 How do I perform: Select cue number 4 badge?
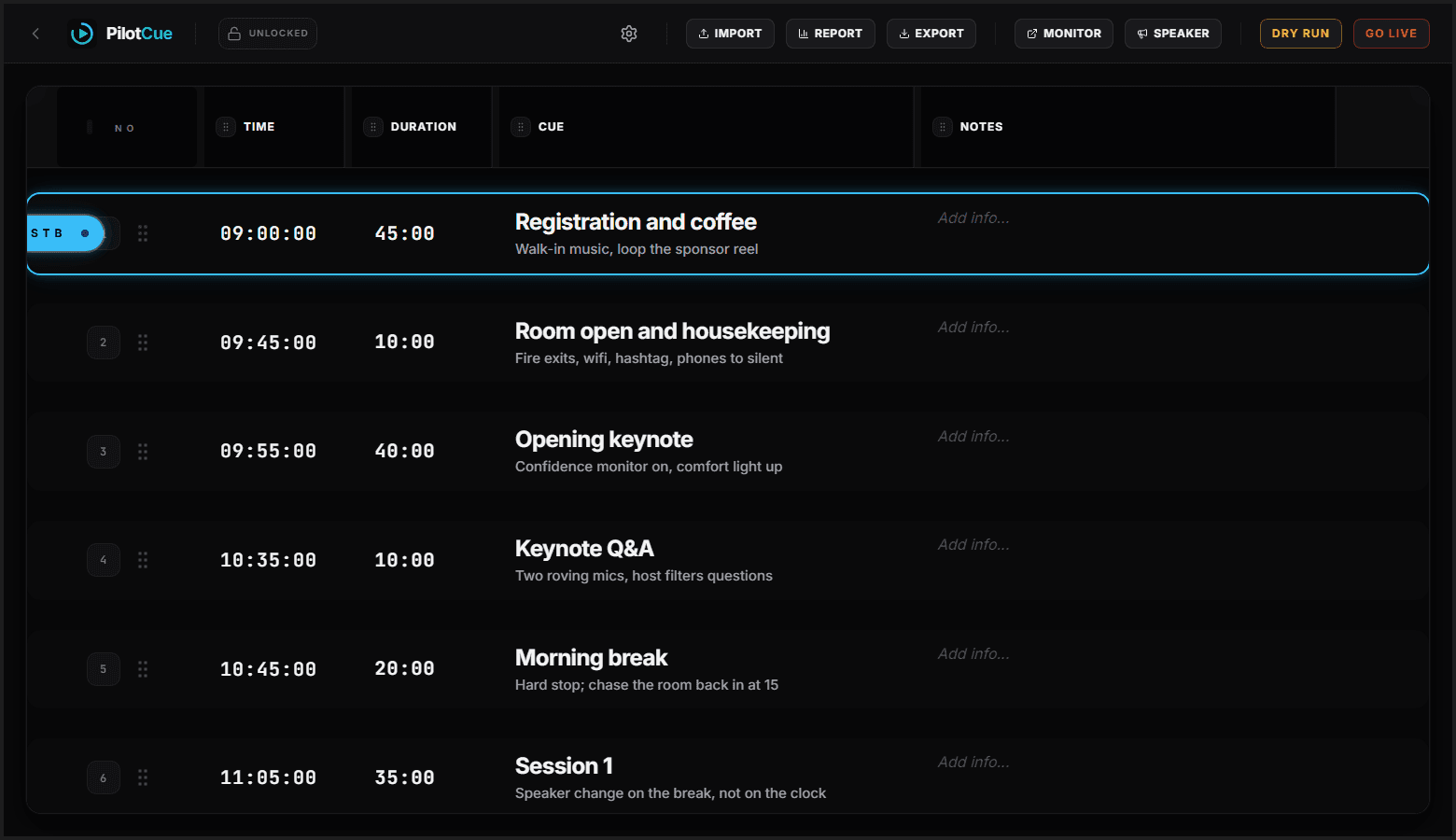104,560
